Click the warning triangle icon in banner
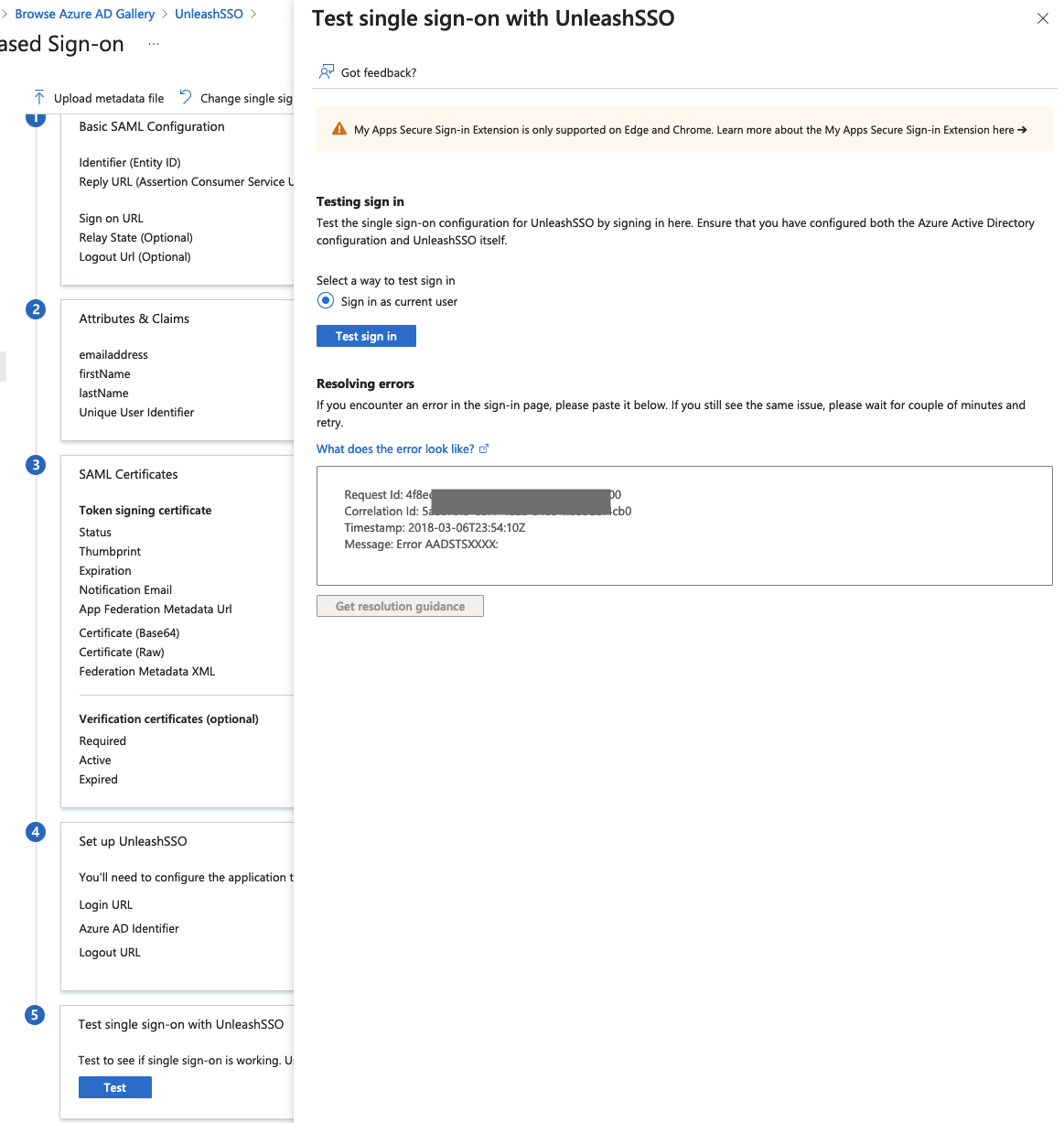The height and width of the screenshot is (1123, 1064). coord(339,129)
